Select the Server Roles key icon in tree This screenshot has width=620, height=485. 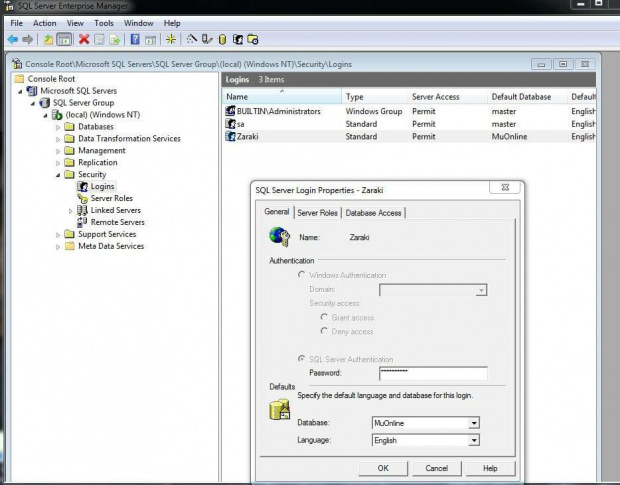pyautogui.click(x=83, y=198)
